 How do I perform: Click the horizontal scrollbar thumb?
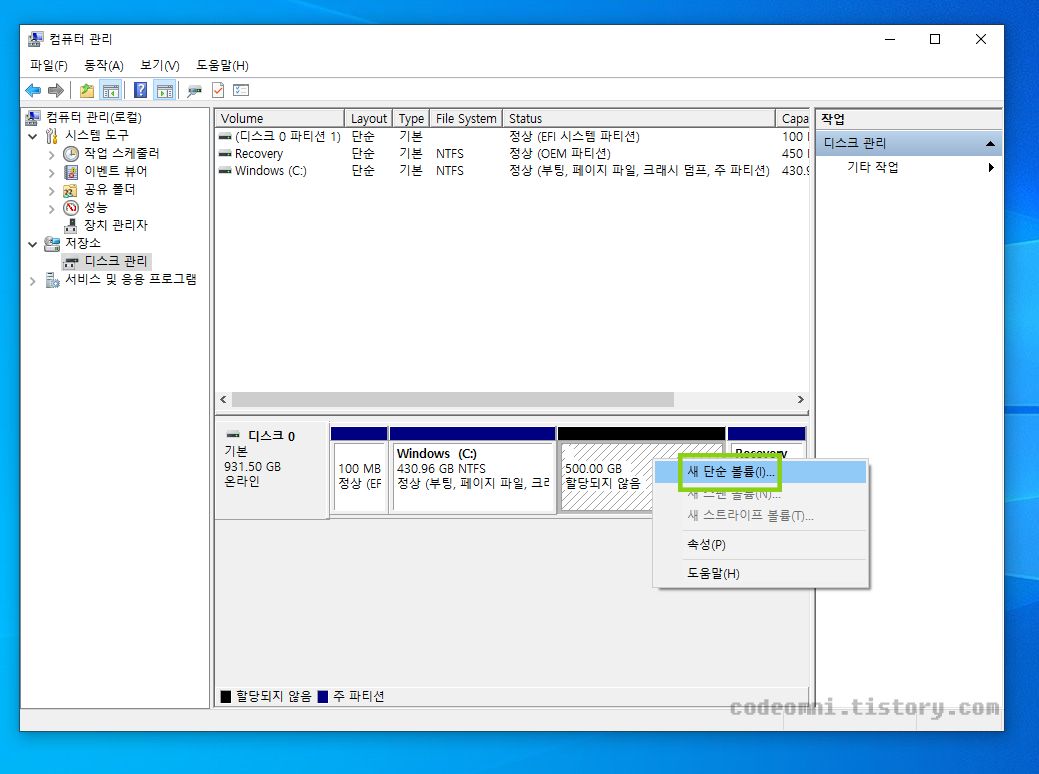(x=453, y=400)
